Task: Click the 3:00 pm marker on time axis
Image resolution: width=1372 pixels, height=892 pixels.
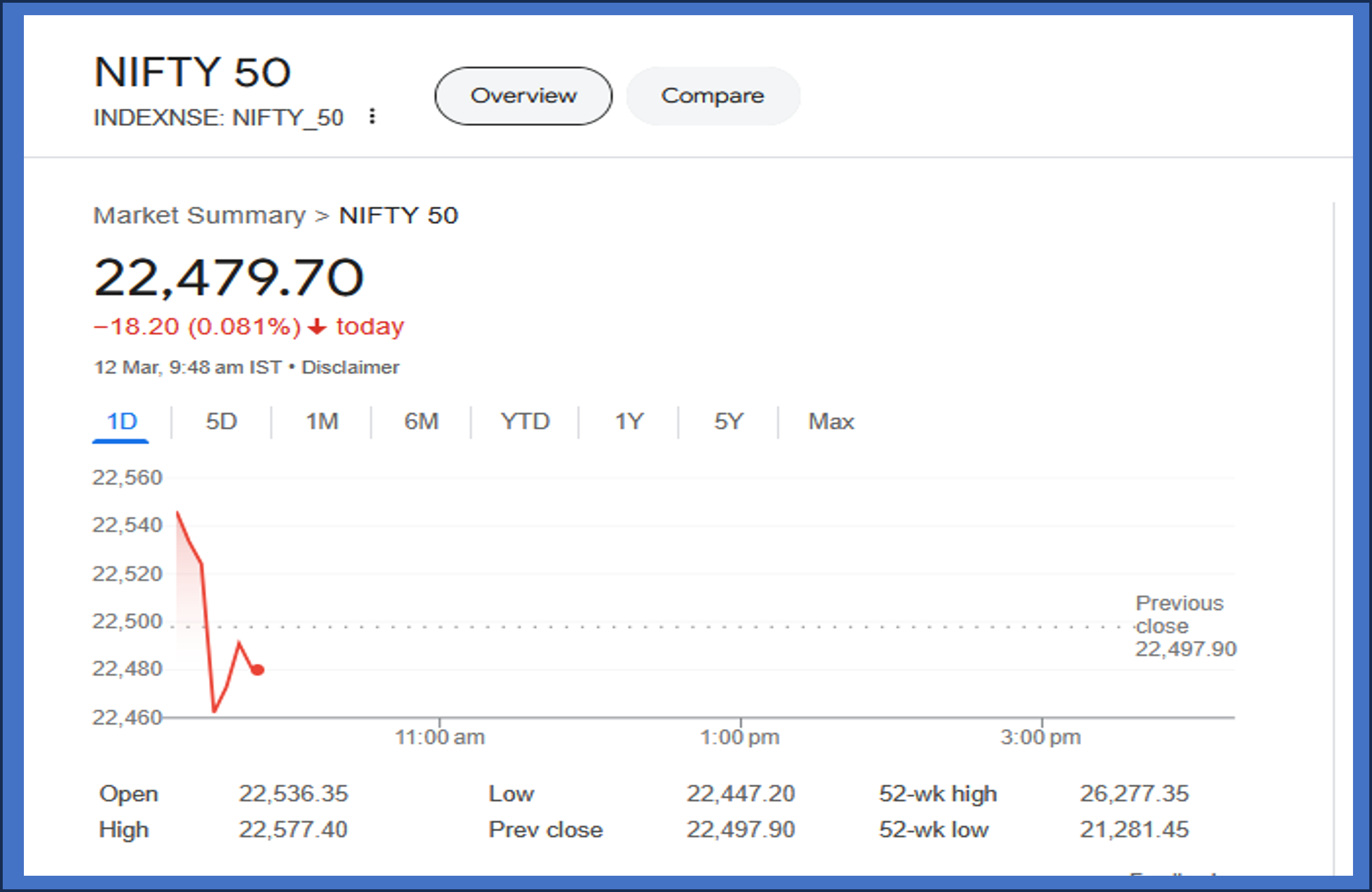Action: point(1040,737)
